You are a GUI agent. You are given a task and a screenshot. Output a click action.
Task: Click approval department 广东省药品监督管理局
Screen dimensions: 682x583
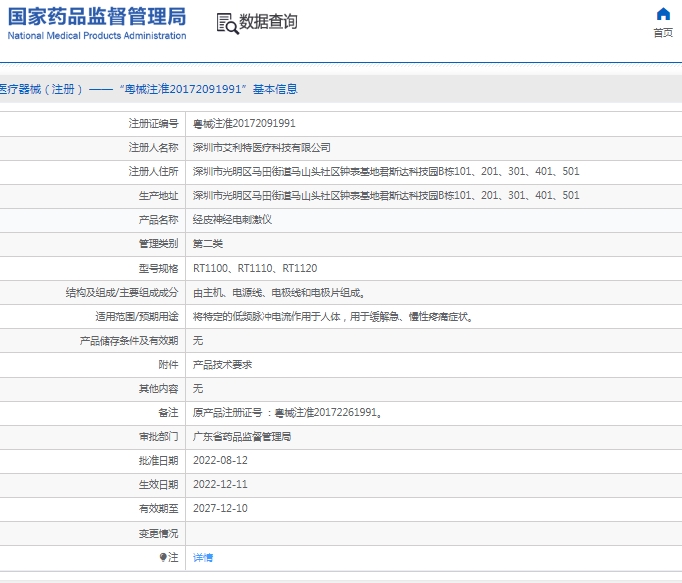[242, 436]
